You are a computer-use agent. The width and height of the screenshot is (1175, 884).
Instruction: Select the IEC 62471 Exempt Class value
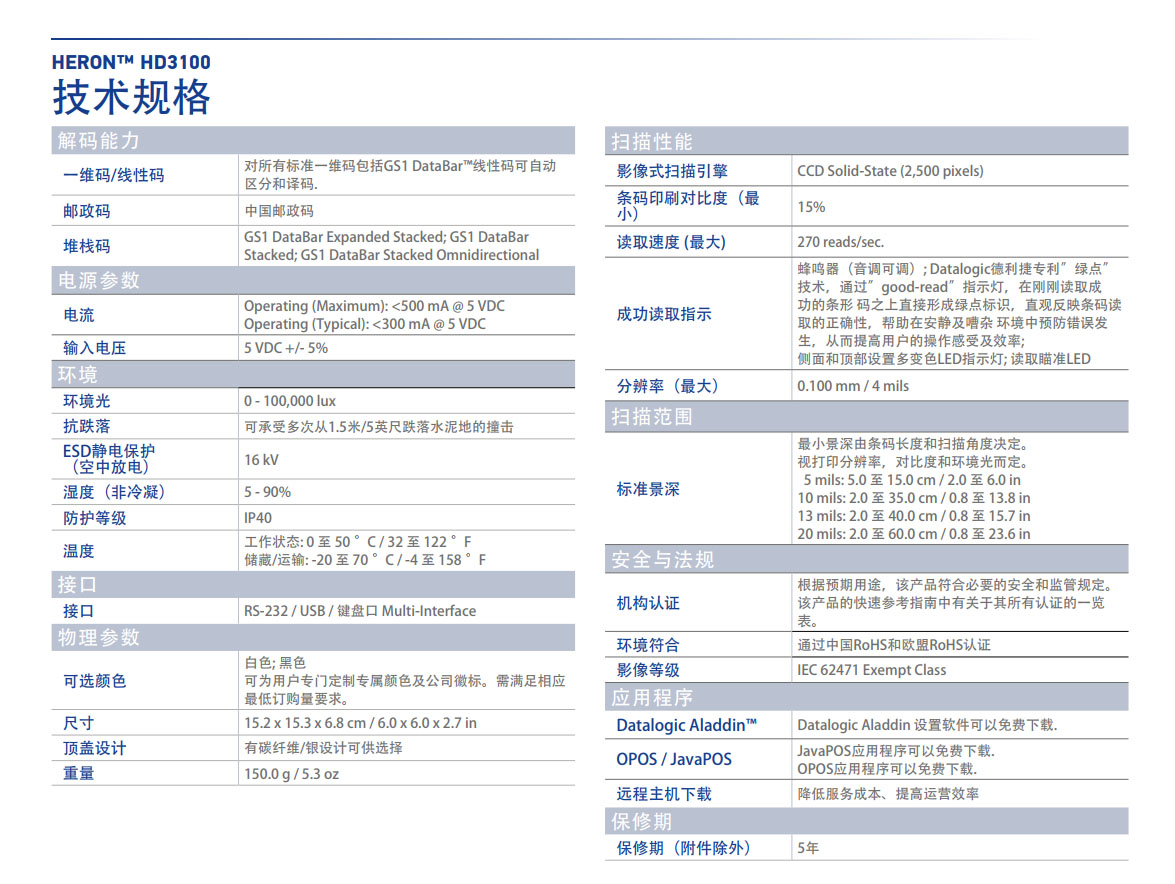(x=871, y=670)
